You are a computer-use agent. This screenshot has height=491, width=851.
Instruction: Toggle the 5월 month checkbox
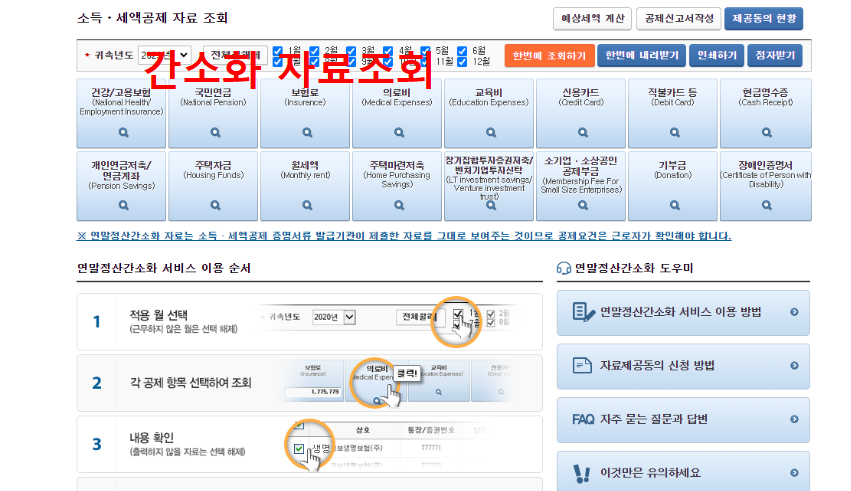click(x=425, y=51)
